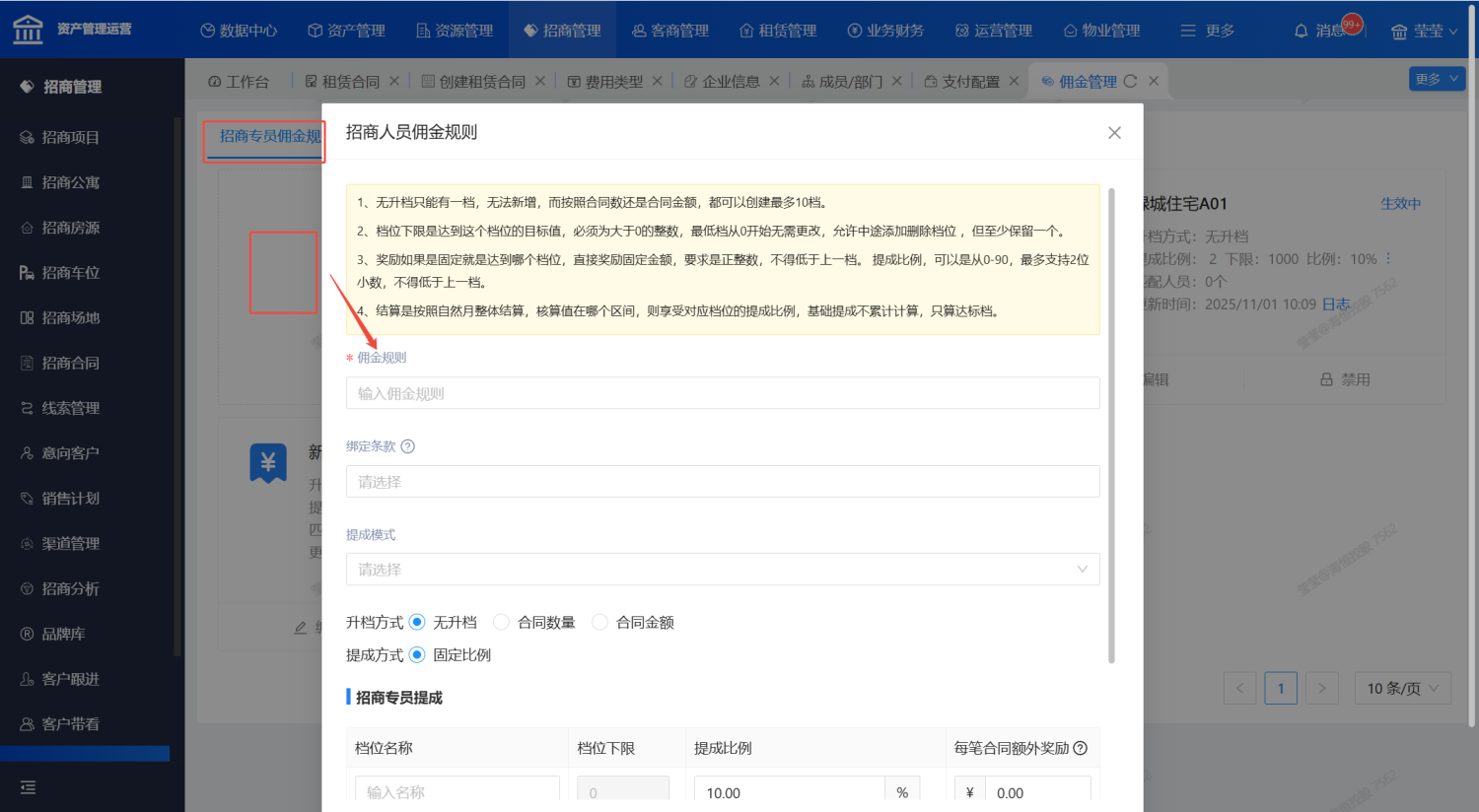Click the 输入佣金规则 input field
Screen dimensions: 1479x812
(x=722, y=393)
